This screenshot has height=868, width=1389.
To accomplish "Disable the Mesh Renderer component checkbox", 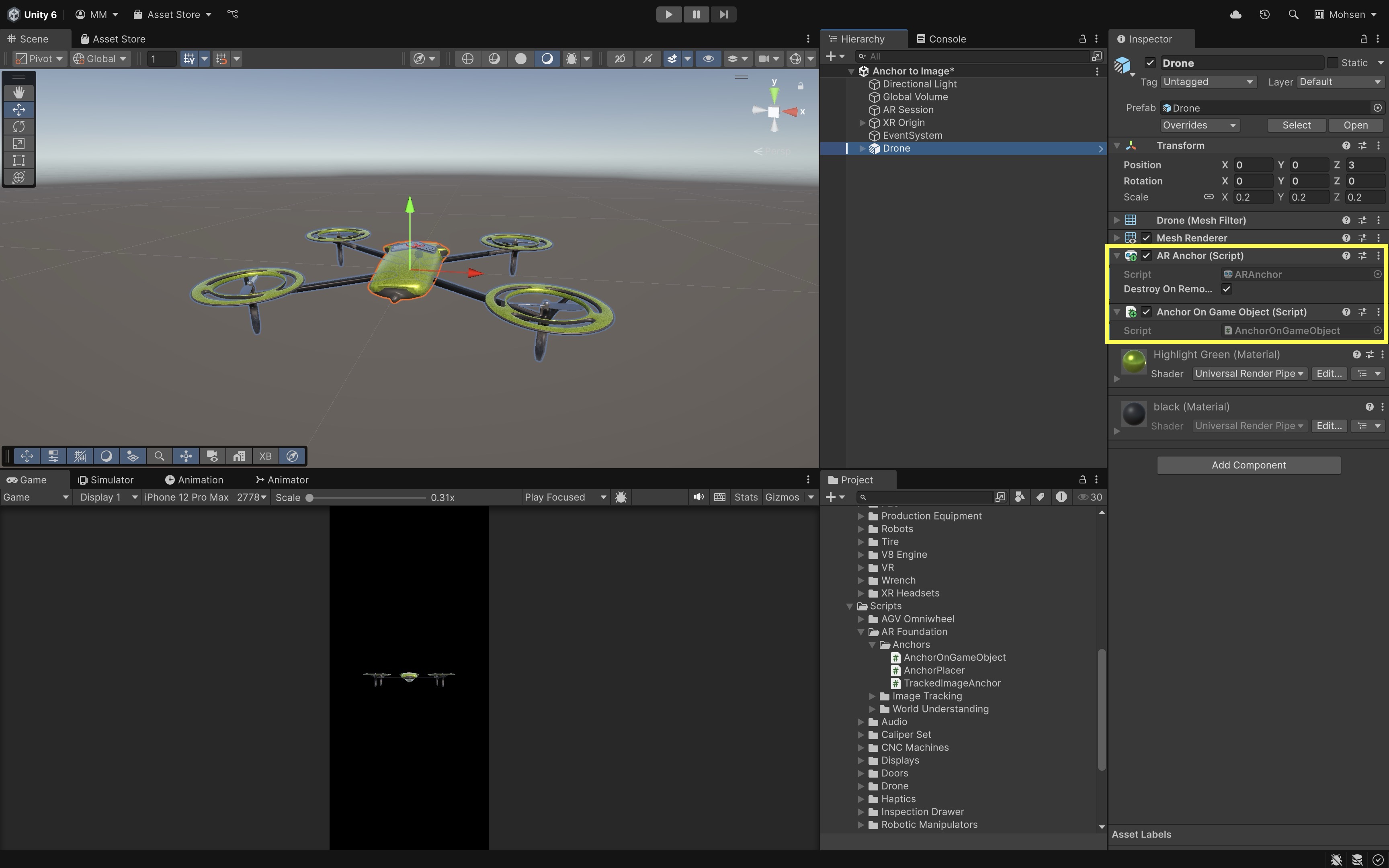I will point(1146,237).
